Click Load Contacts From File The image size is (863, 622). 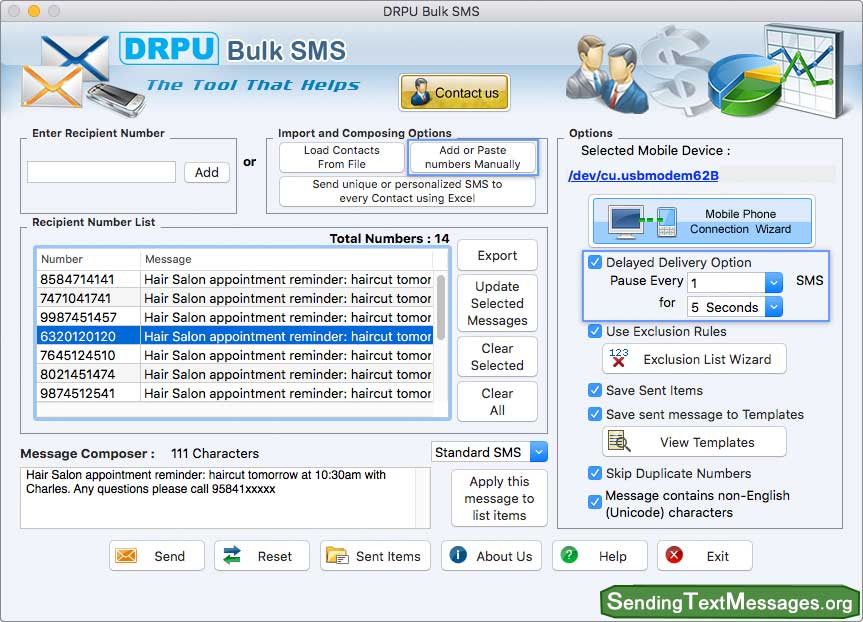[x=342, y=157]
